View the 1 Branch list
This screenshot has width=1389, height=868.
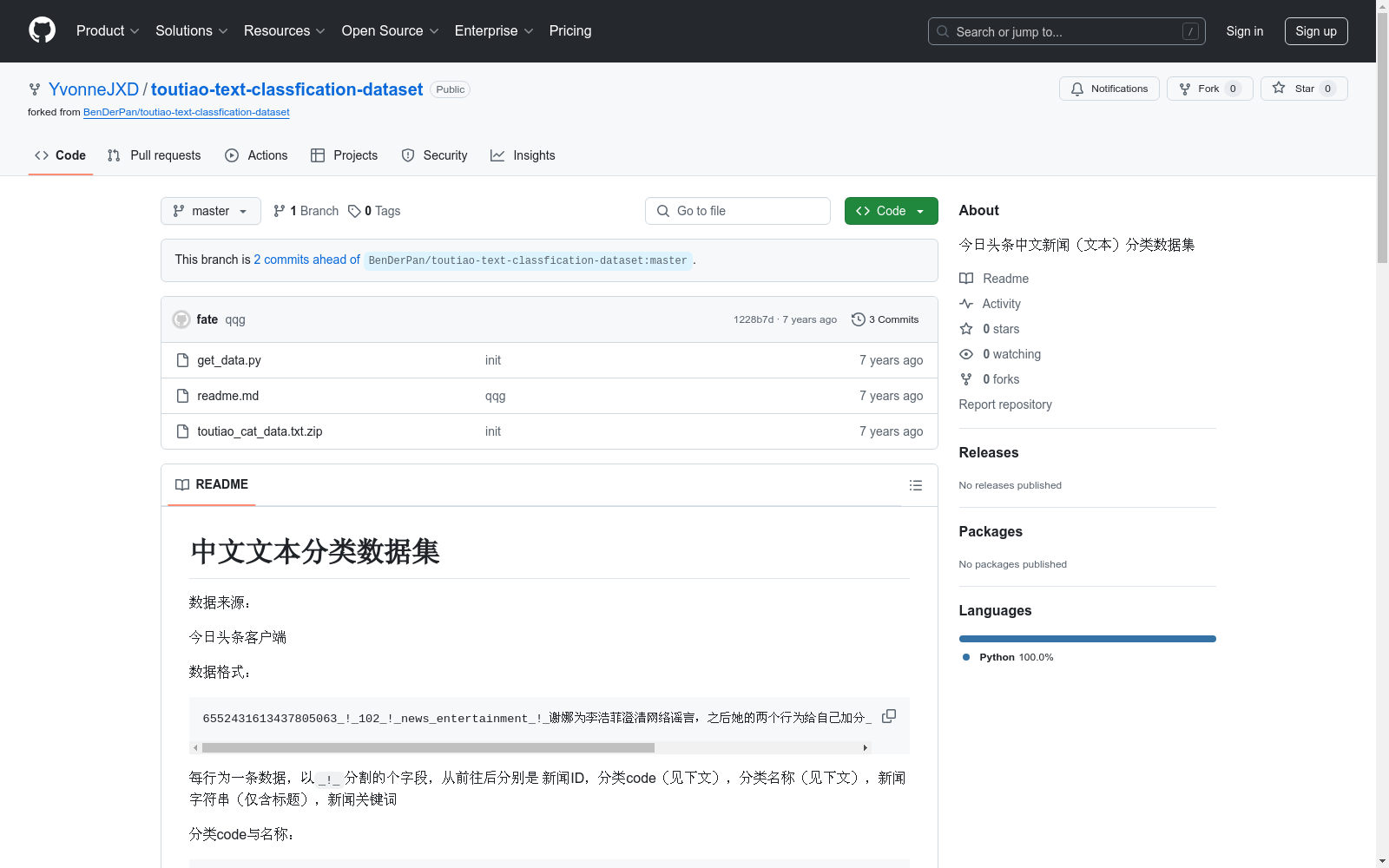[306, 211]
